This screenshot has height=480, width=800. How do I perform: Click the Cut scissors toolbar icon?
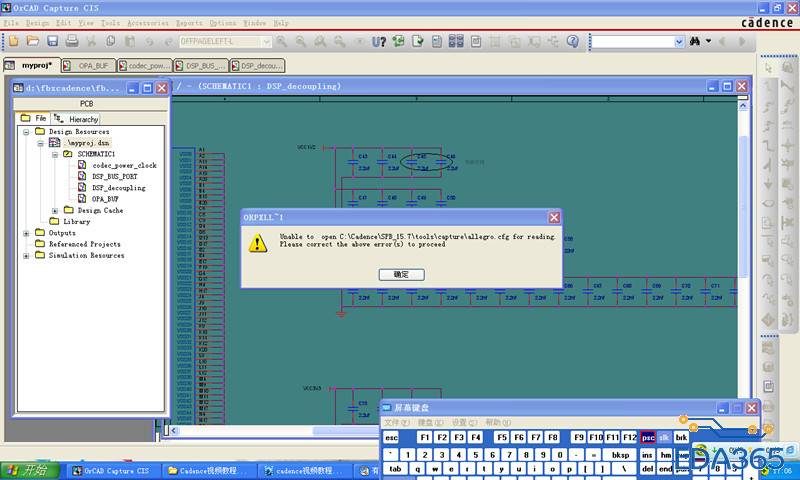[91, 41]
